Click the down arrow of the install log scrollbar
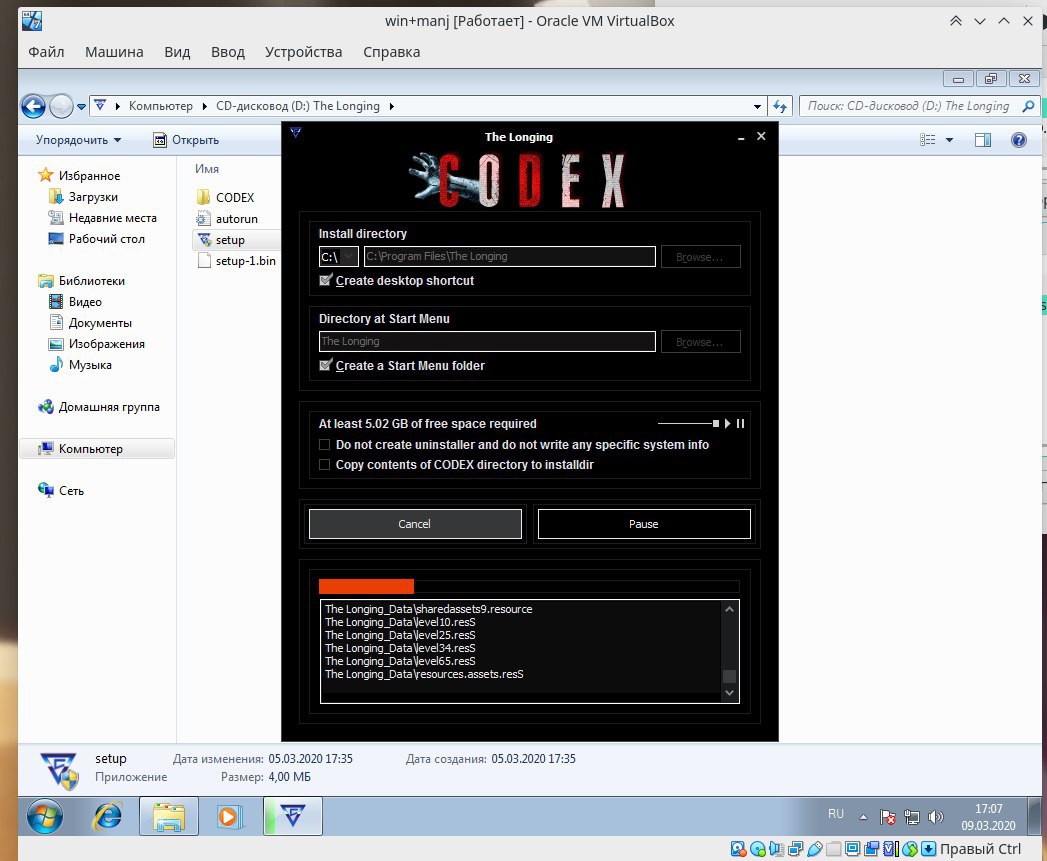Screen dimensions: 1047x861 (x=729, y=693)
